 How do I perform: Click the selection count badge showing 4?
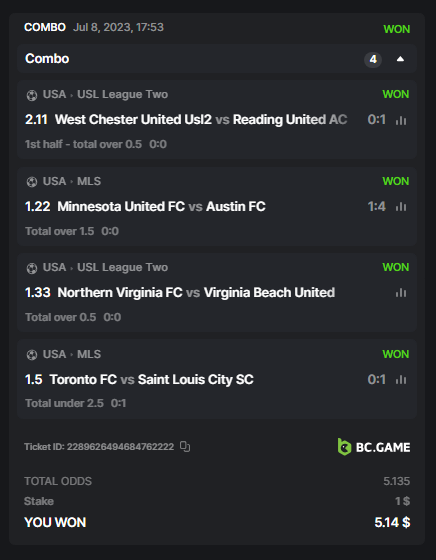click(x=373, y=59)
